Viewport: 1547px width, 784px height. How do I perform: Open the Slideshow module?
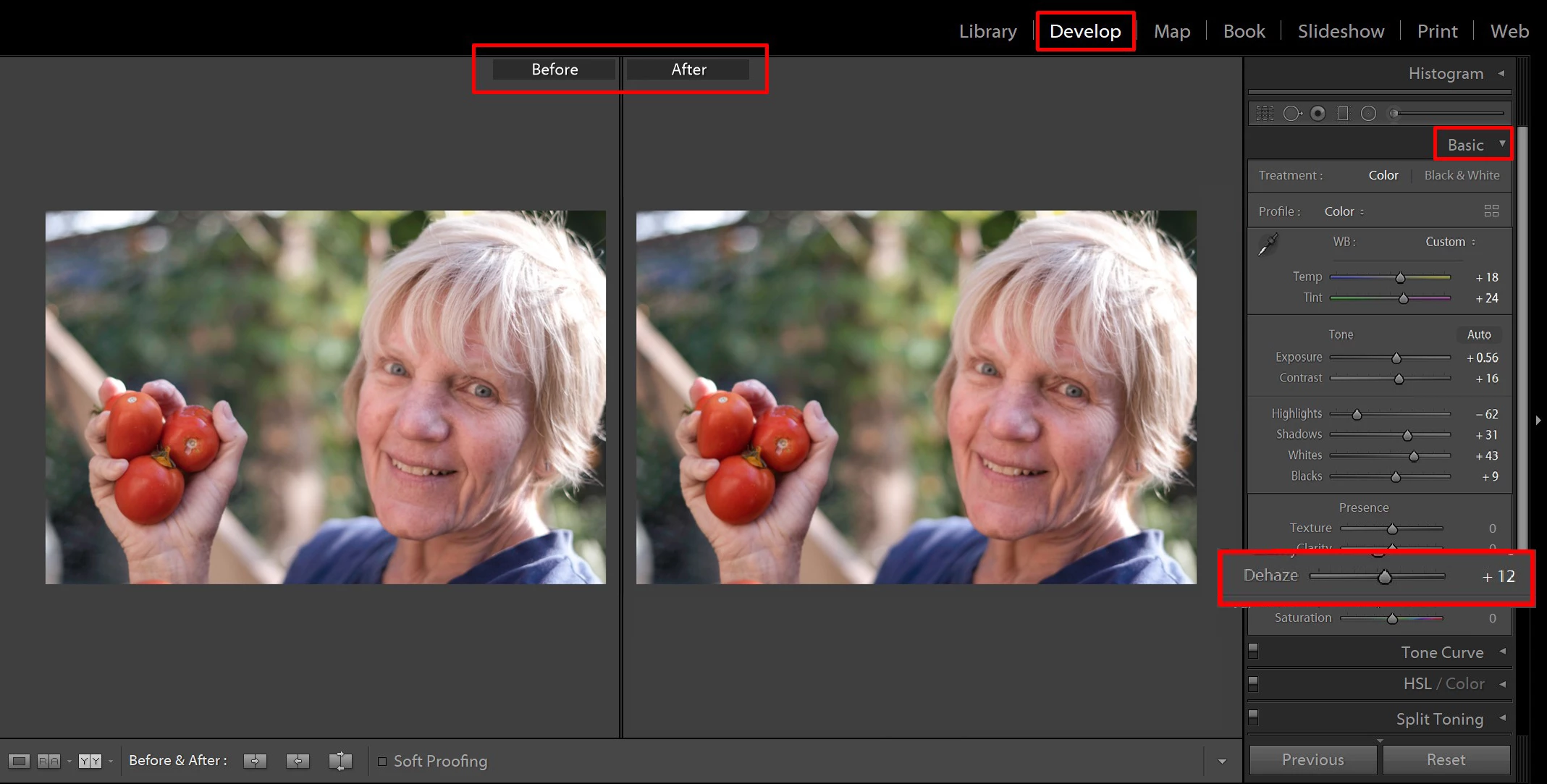coord(1341,31)
